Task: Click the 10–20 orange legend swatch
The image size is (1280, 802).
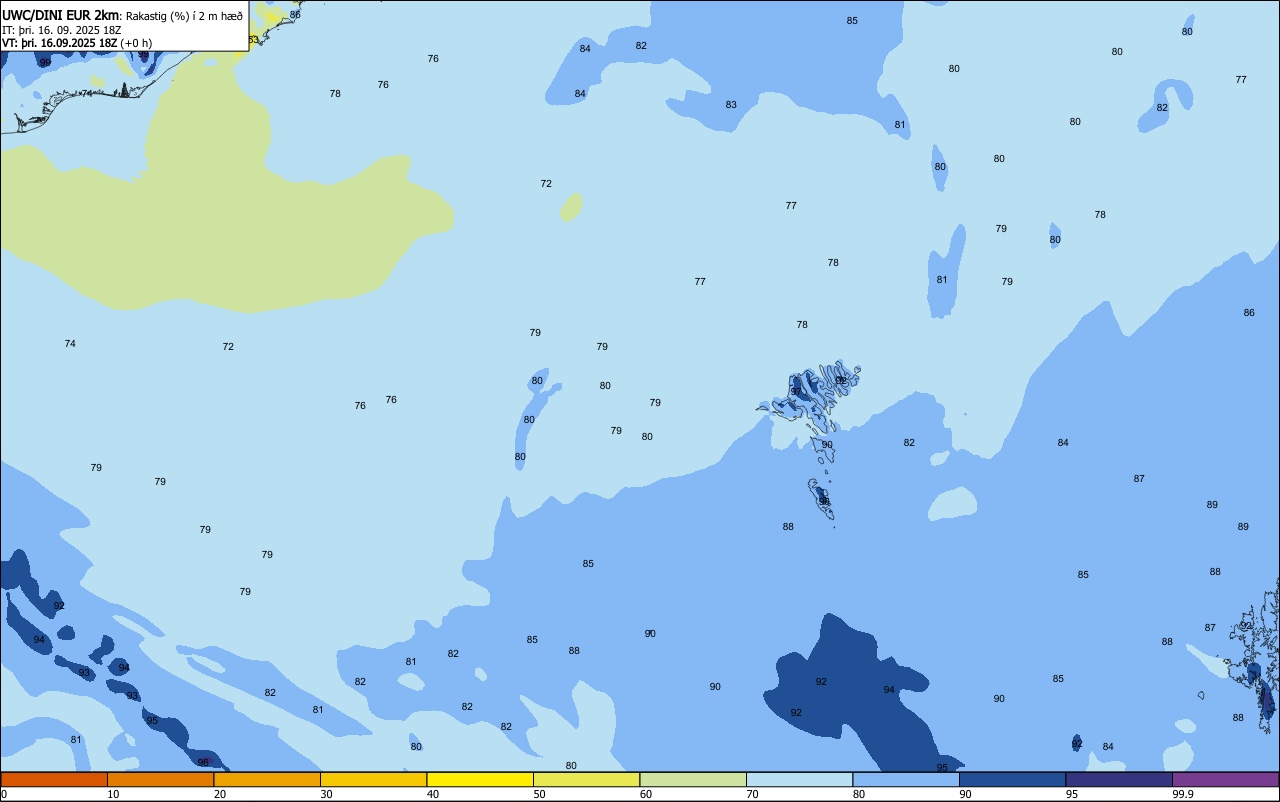Action: 160,779
